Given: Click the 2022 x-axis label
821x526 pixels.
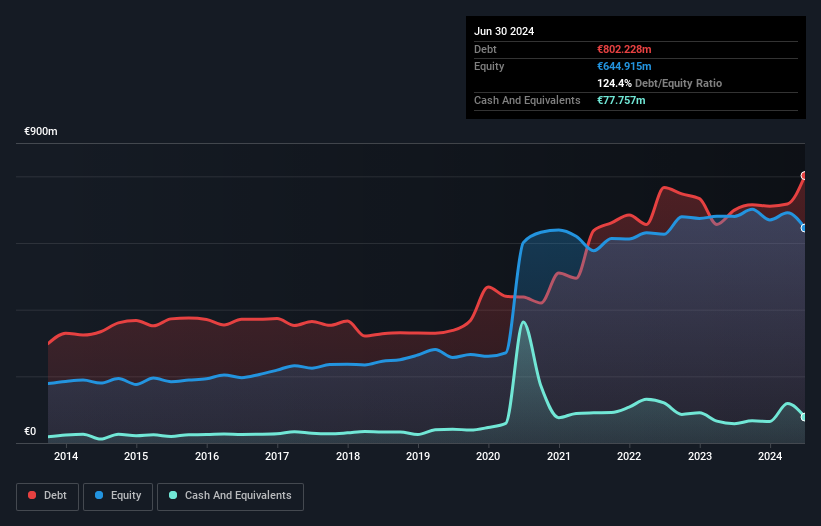Looking at the screenshot, I should tap(629, 456).
